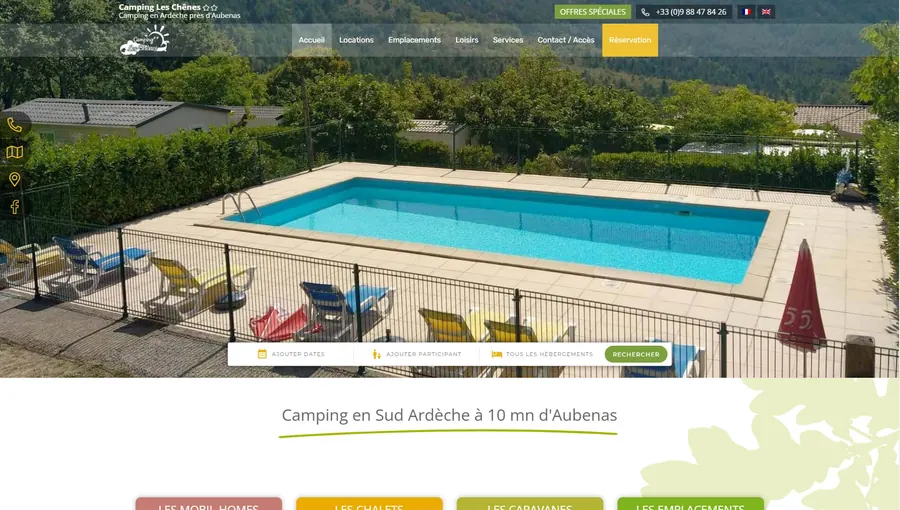Screen dimensions: 900x510
Task: Call the +33 (0)9 88 47 84 26 number
Action: tap(684, 11)
